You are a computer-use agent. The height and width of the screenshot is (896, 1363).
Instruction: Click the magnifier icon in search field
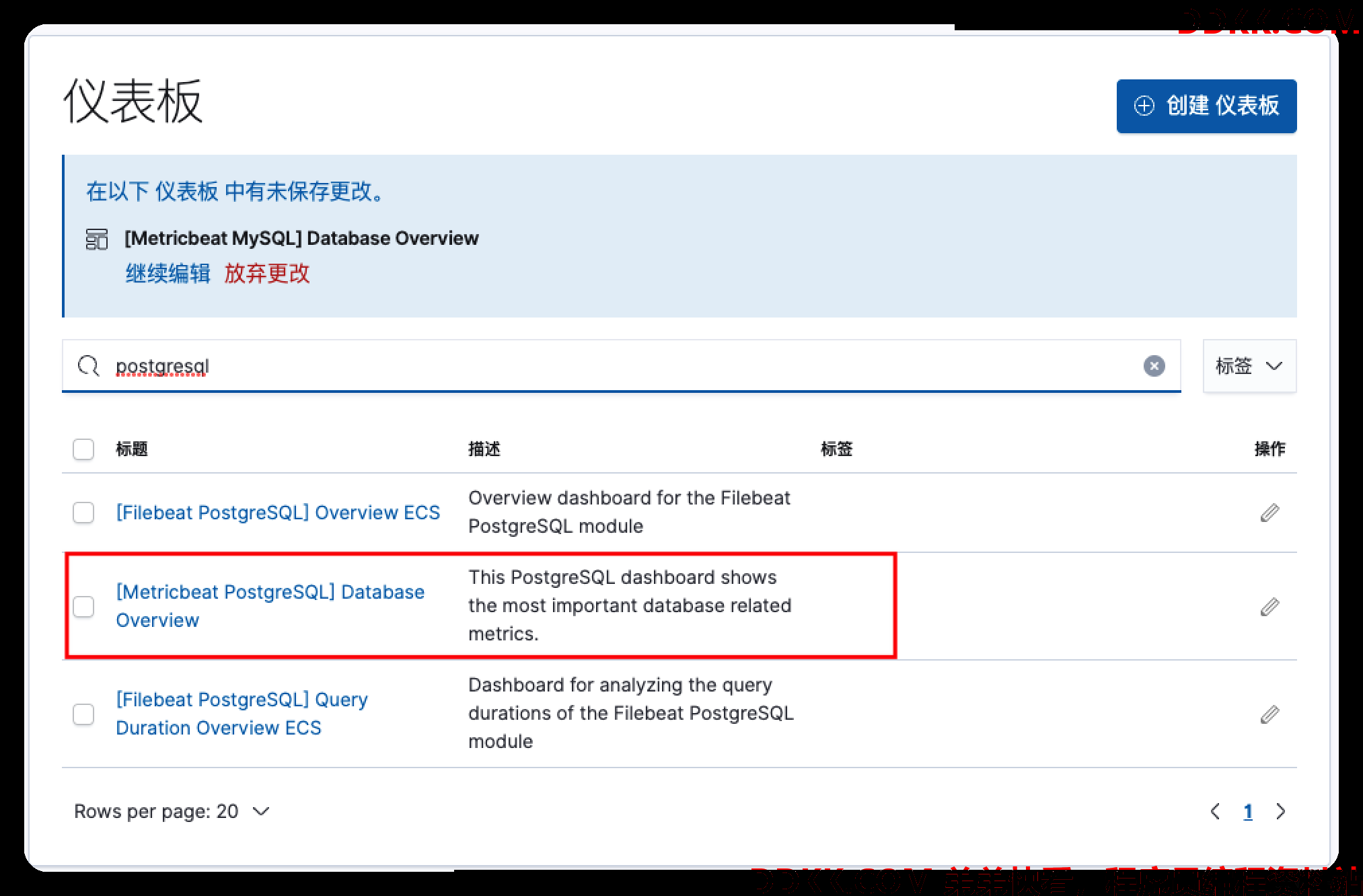pyautogui.click(x=88, y=366)
